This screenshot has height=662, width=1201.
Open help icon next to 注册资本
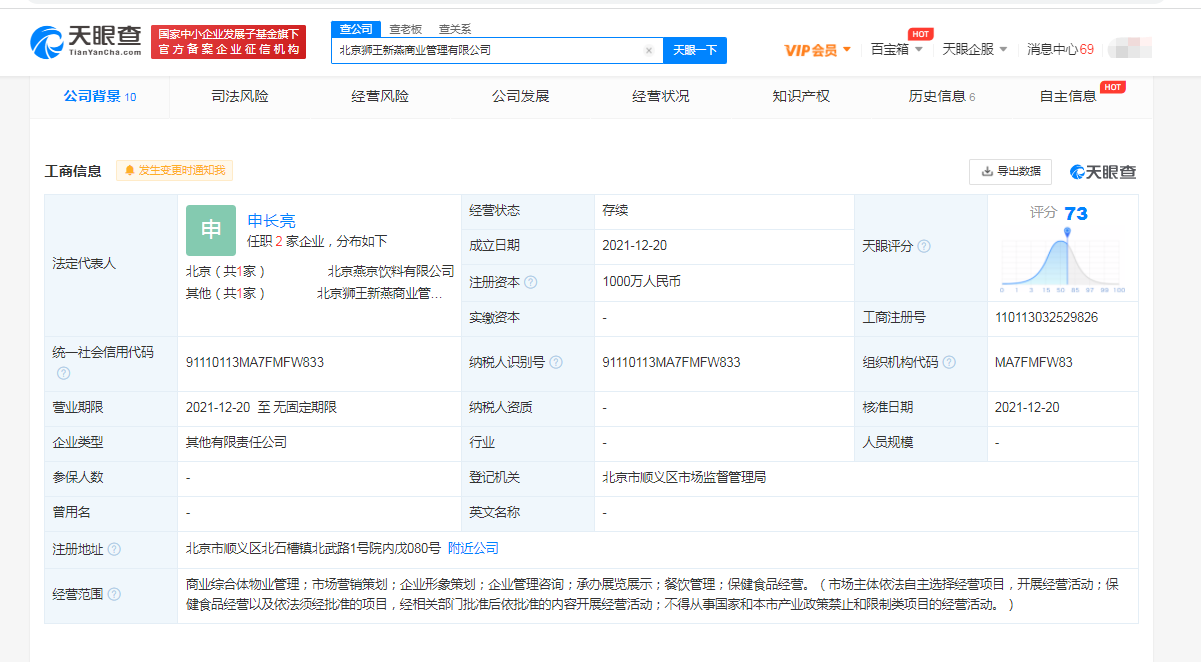pos(531,283)
